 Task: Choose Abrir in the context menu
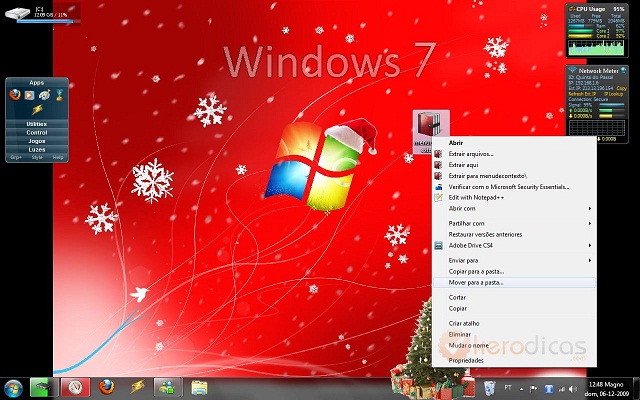tap(514, 143)
